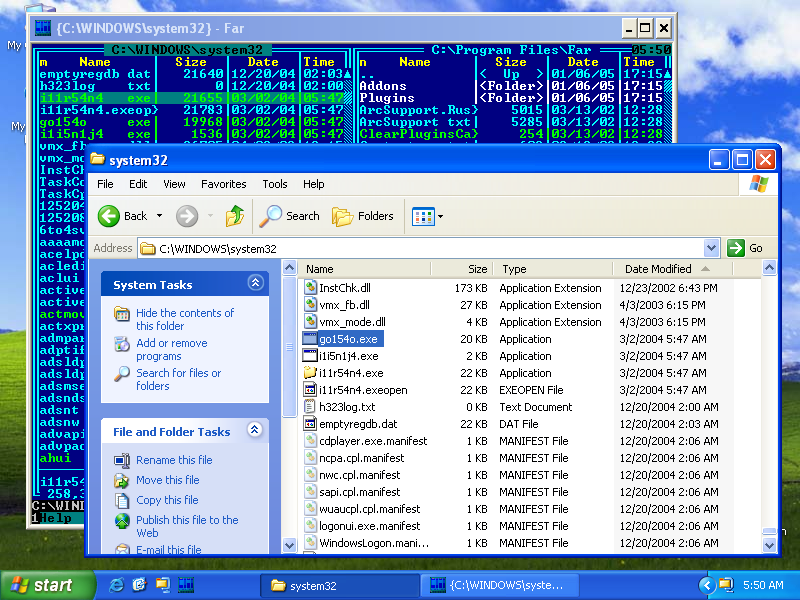Select Addons folder in Far right panel

coord(383,86)
